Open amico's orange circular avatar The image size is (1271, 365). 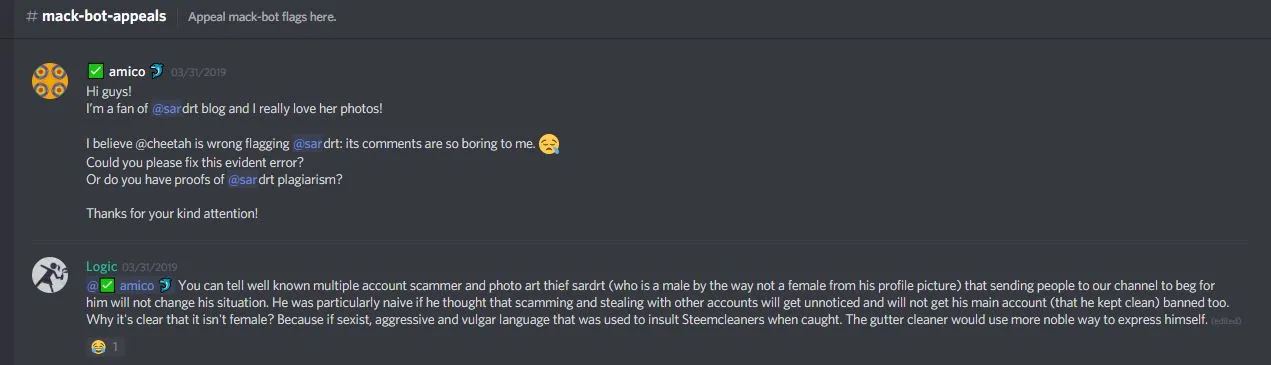pyautogui.click(x=50, y=81)
